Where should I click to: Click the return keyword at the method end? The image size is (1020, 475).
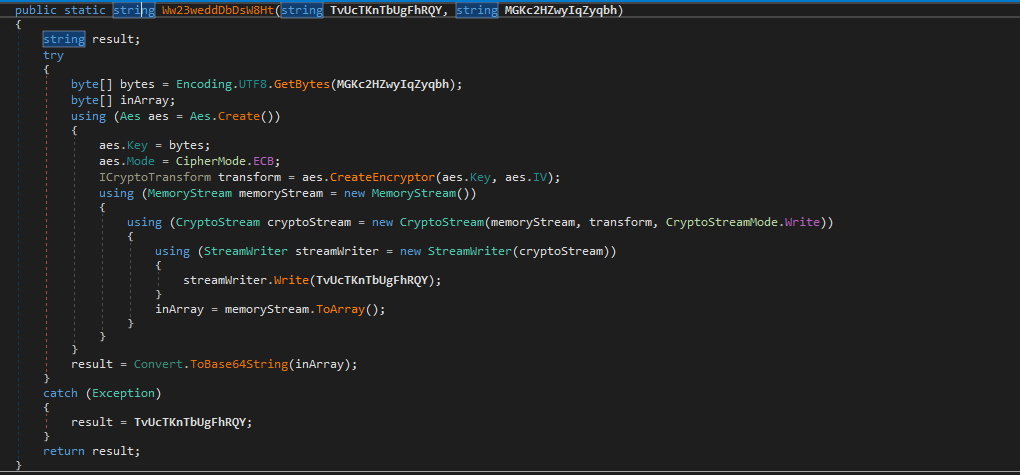point(63,451)
